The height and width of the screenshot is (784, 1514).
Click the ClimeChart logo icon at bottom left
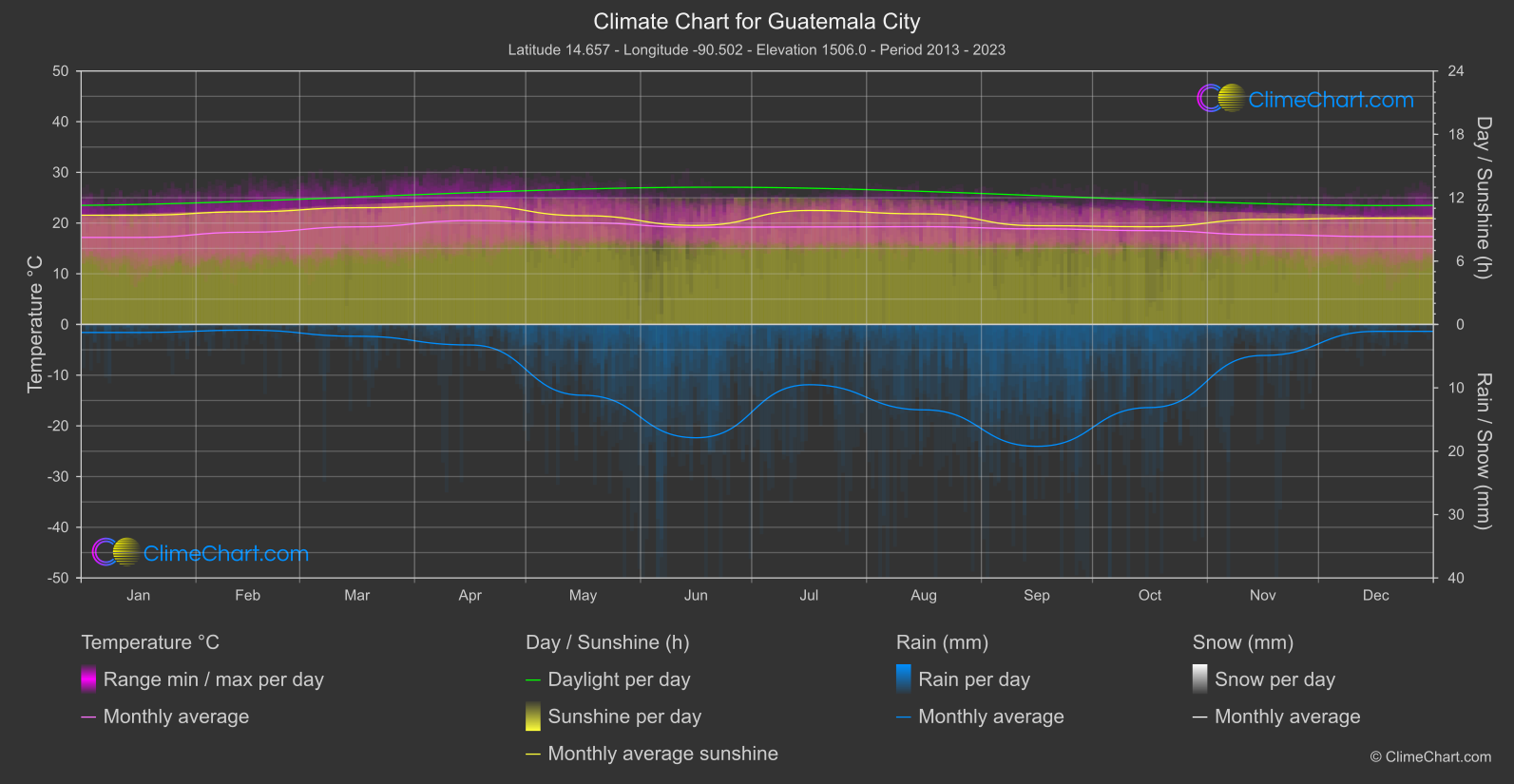tap(116, 552)
